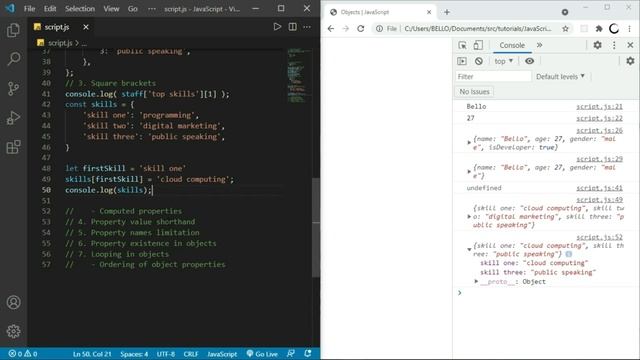The image size is (640, 360).
Task: Bookmark this page with star icon
Action: pyautogui.click(x=565, y=29)
